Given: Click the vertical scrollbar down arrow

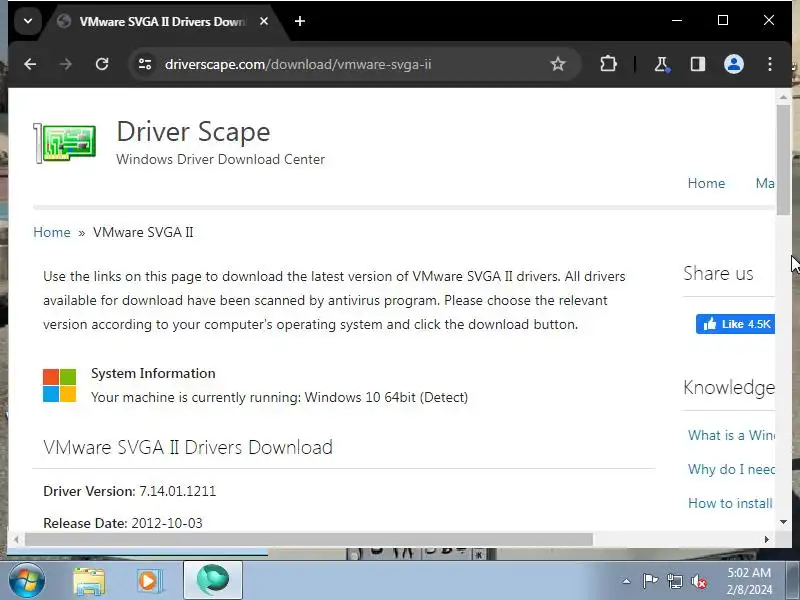Looking at the screenshot, I should (783, 522).
